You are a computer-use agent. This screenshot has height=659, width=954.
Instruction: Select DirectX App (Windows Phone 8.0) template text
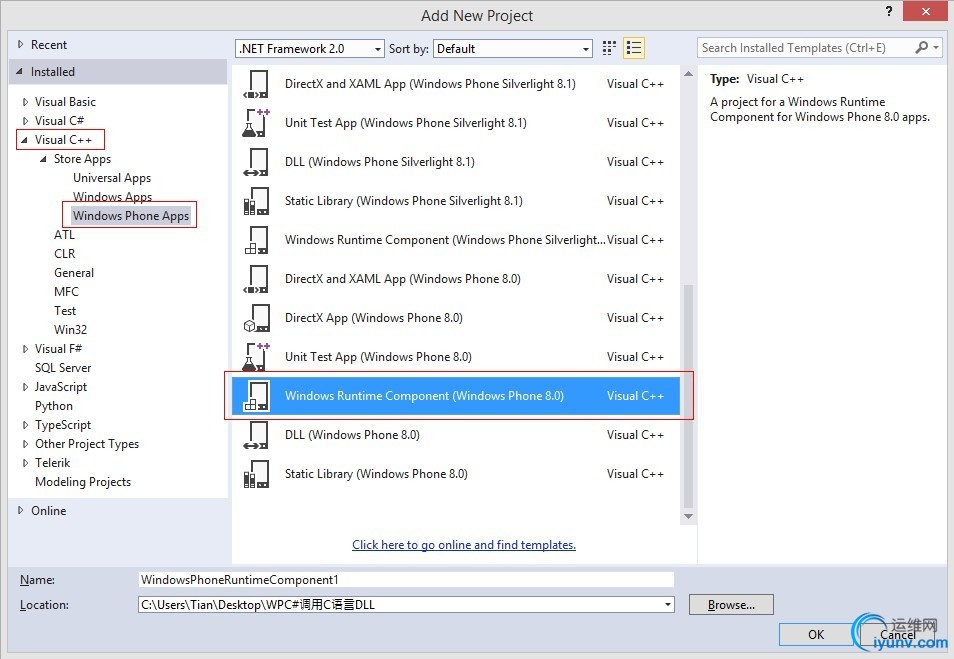374,318
